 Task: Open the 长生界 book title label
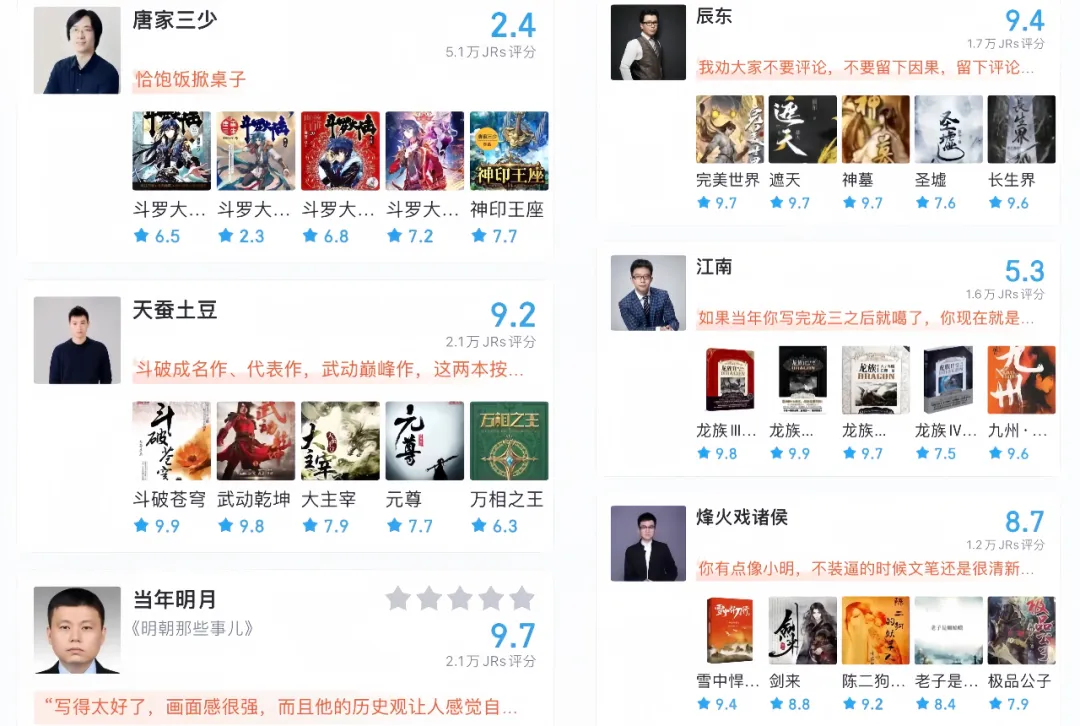(1011, 180)
